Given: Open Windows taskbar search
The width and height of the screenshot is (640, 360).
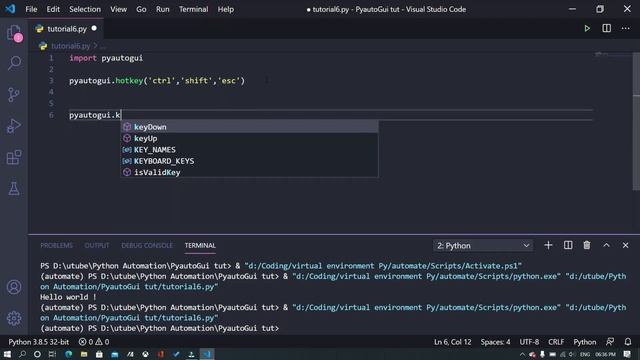Looking at the screenshot, I should pos(22,354).
